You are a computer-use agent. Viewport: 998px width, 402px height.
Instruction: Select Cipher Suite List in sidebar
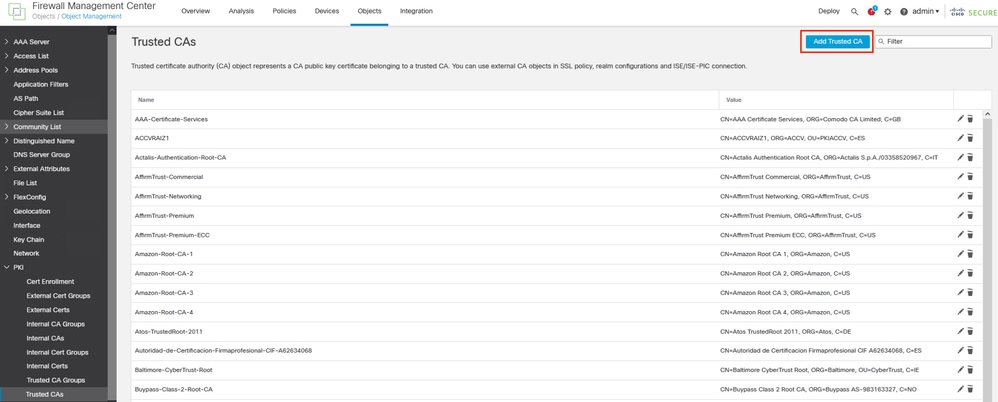click(x=39, y=113)
